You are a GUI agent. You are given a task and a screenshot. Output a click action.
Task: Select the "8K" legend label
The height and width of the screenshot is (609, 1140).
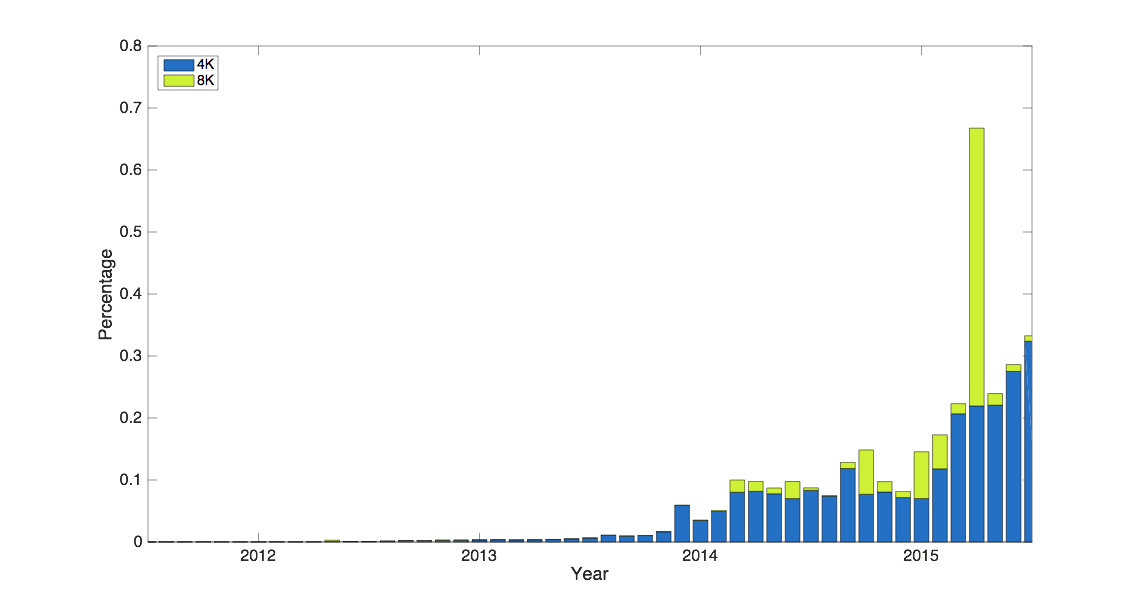pyautogui.click(x=205, y=81)
